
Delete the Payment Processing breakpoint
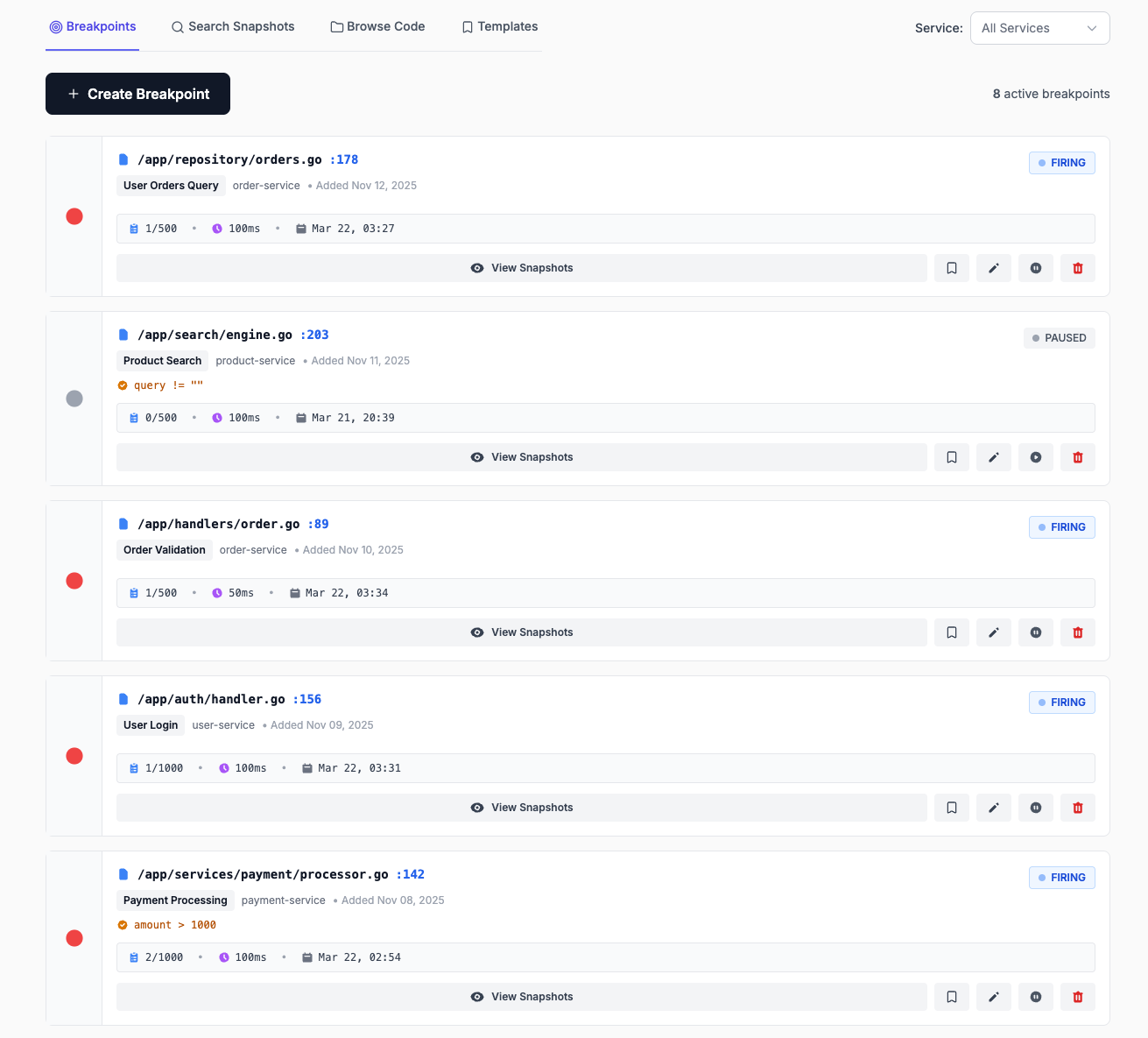[1078, 996]
